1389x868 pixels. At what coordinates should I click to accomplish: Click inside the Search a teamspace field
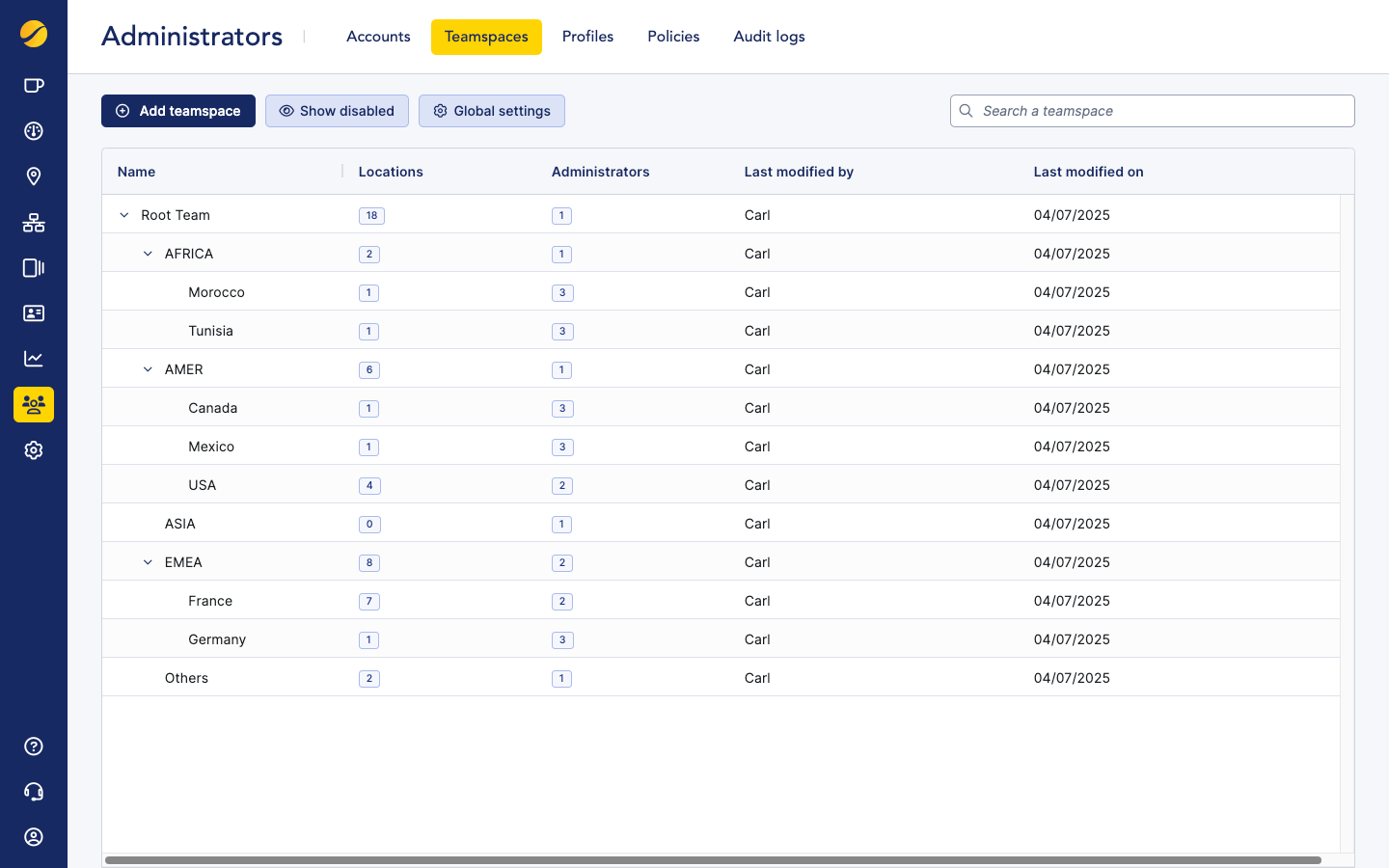(1152, 111)
